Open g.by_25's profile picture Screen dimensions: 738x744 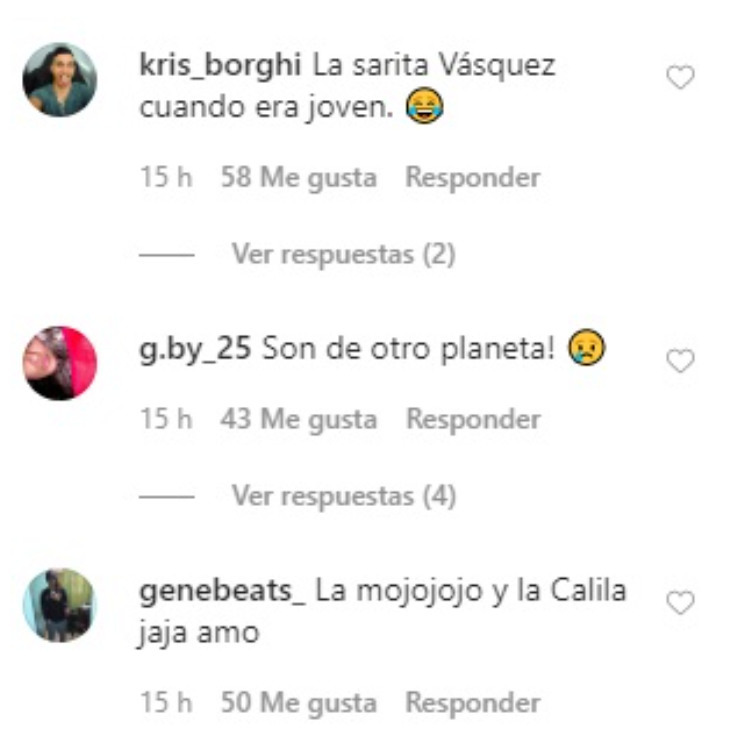coord(60,363)
